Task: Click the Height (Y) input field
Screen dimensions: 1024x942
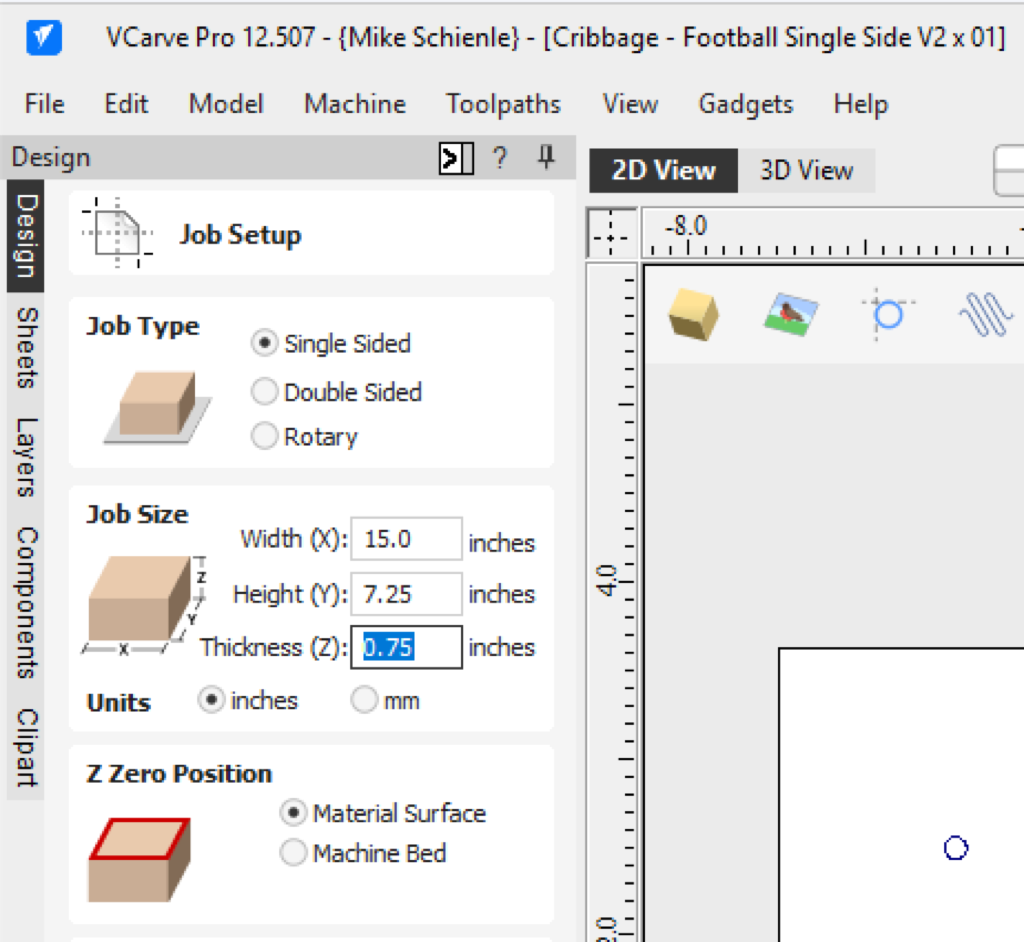Action: point(406,594)
